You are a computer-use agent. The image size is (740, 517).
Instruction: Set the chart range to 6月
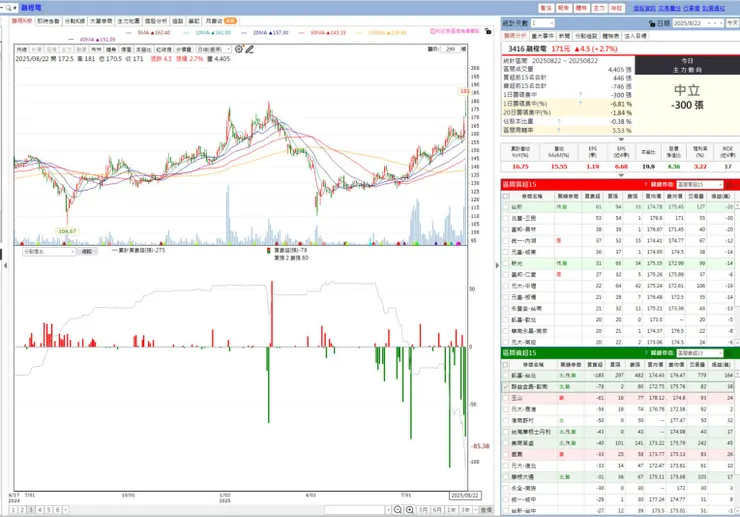[437, 510]
